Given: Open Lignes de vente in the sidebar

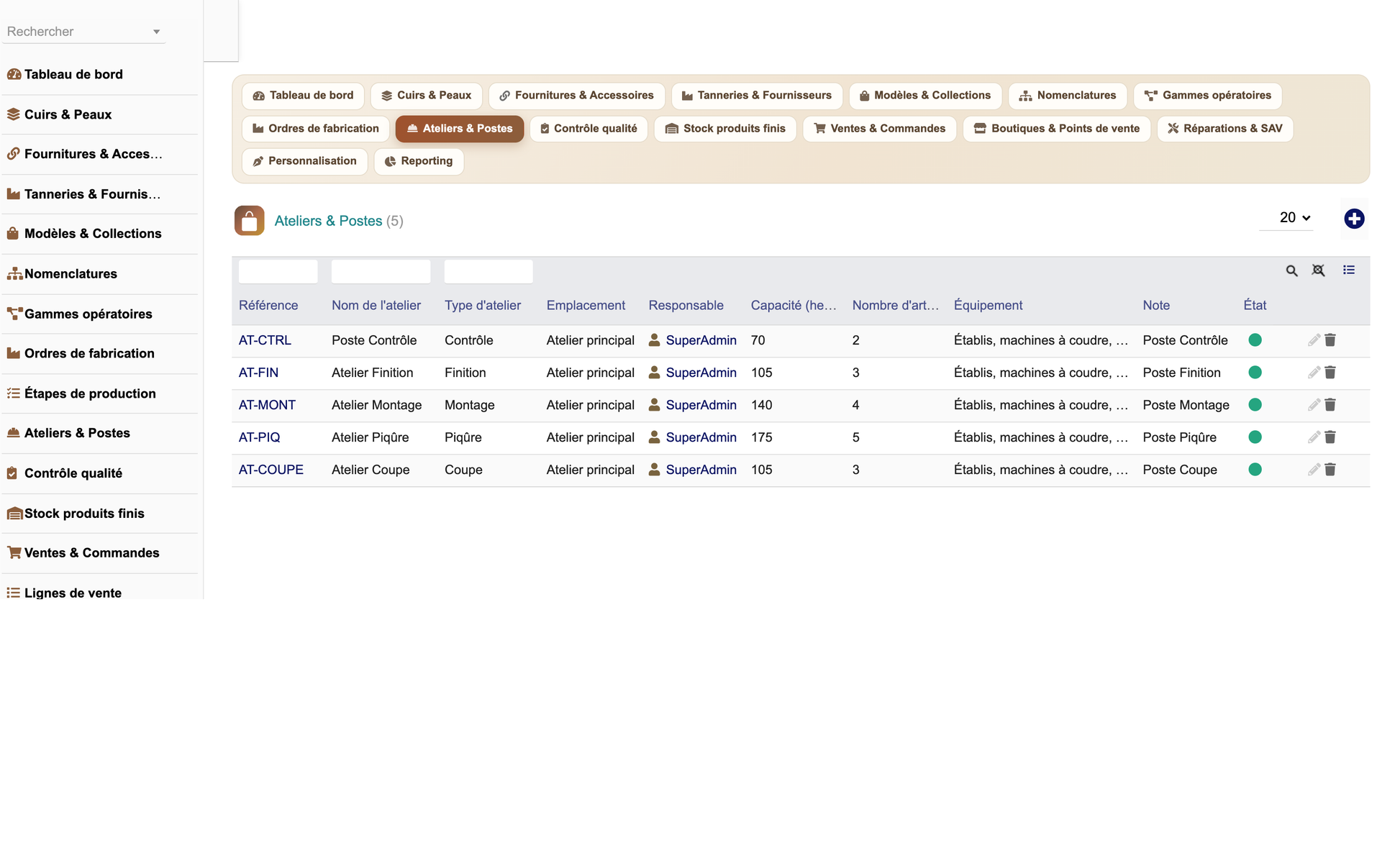Looking at the screenshot, I should (x=73, y=593).
